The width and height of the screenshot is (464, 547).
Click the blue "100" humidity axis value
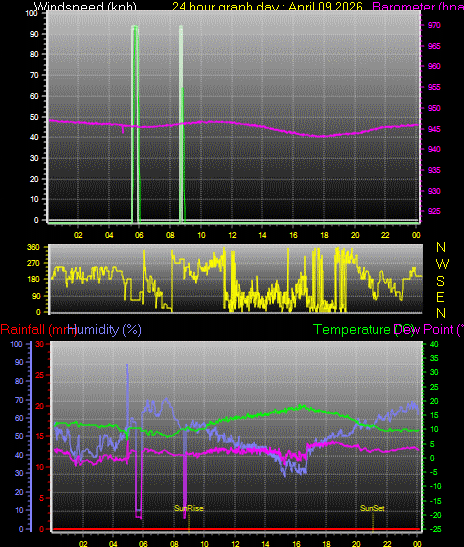16,344
